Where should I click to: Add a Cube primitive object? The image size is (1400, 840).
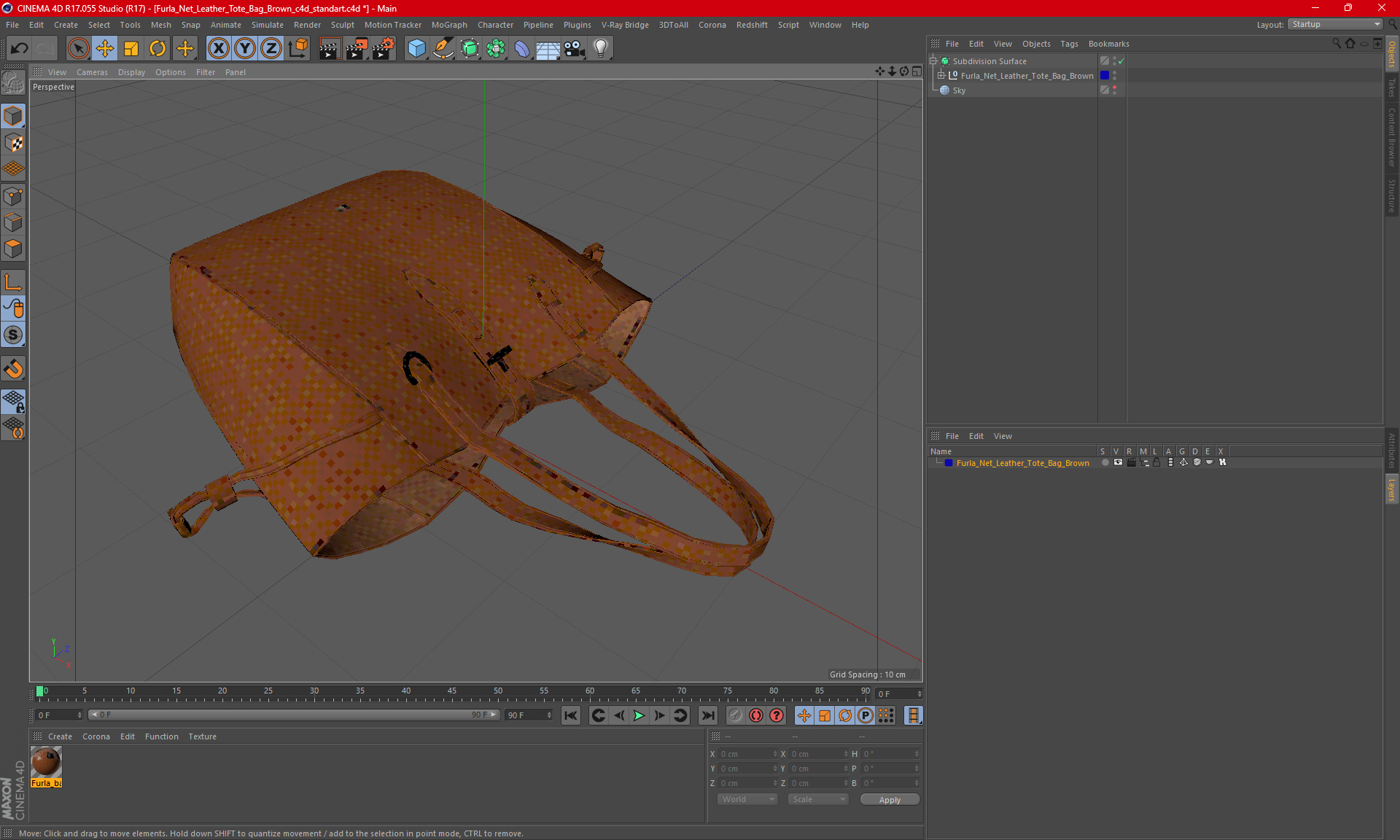pos(416,49)
